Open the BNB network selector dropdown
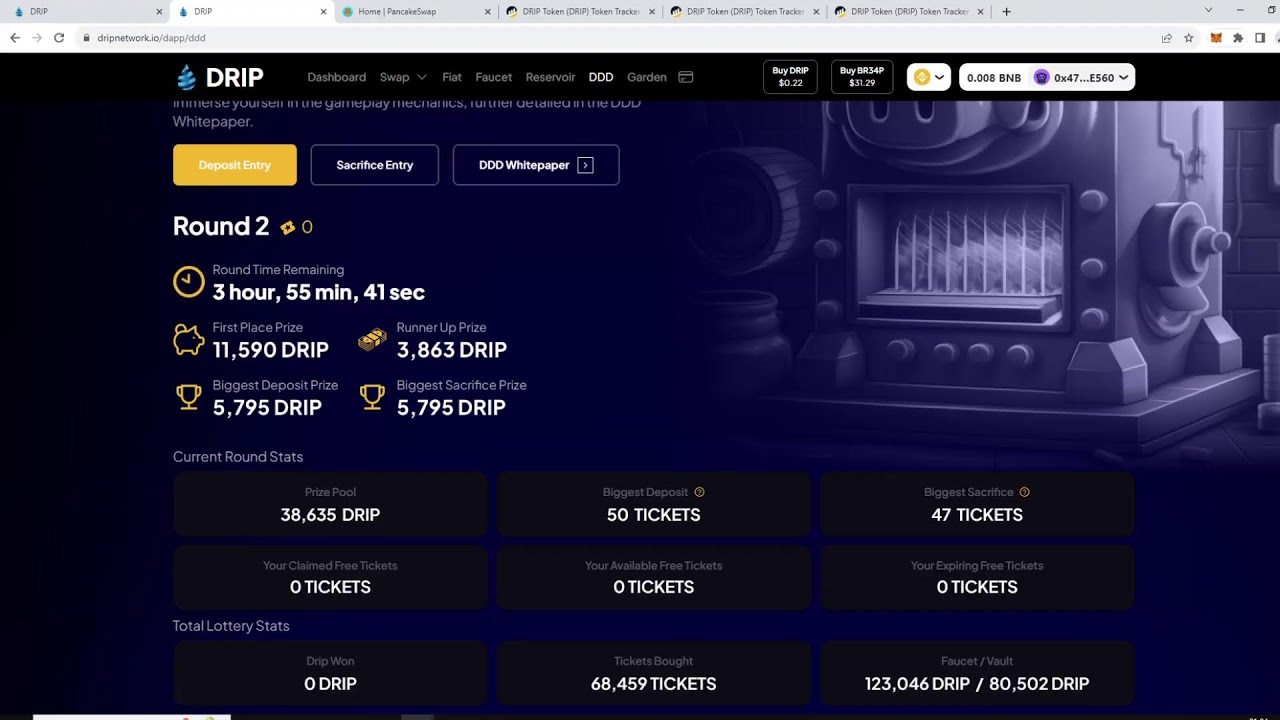The height and width of the screenshot is (720, 1280). (x=928, y=77)
